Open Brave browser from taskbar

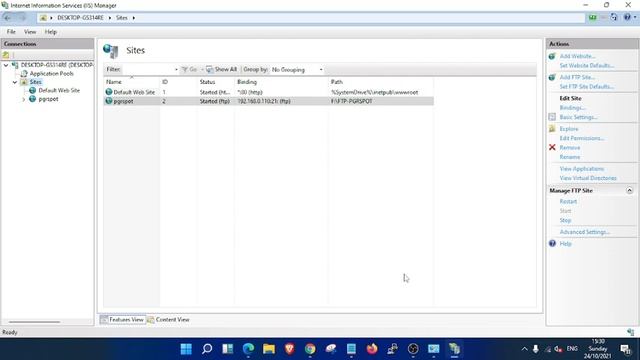click(289, 349)
